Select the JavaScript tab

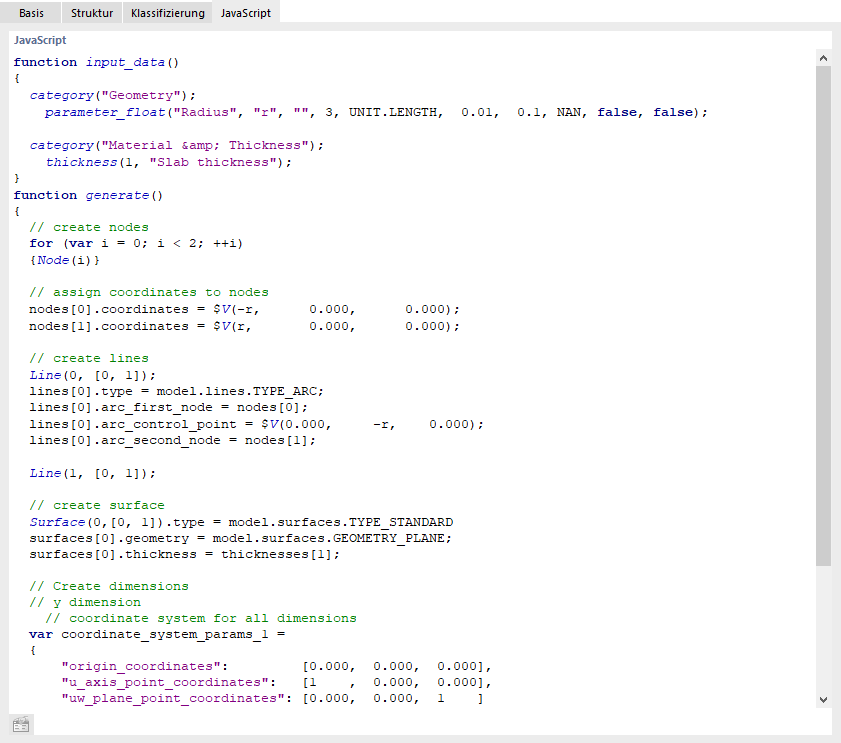244,13
